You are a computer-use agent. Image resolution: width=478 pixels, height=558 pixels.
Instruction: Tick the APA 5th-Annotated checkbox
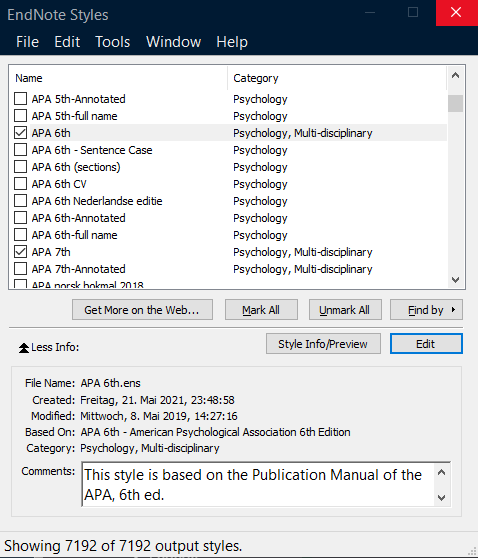click(x=20, y=99)
